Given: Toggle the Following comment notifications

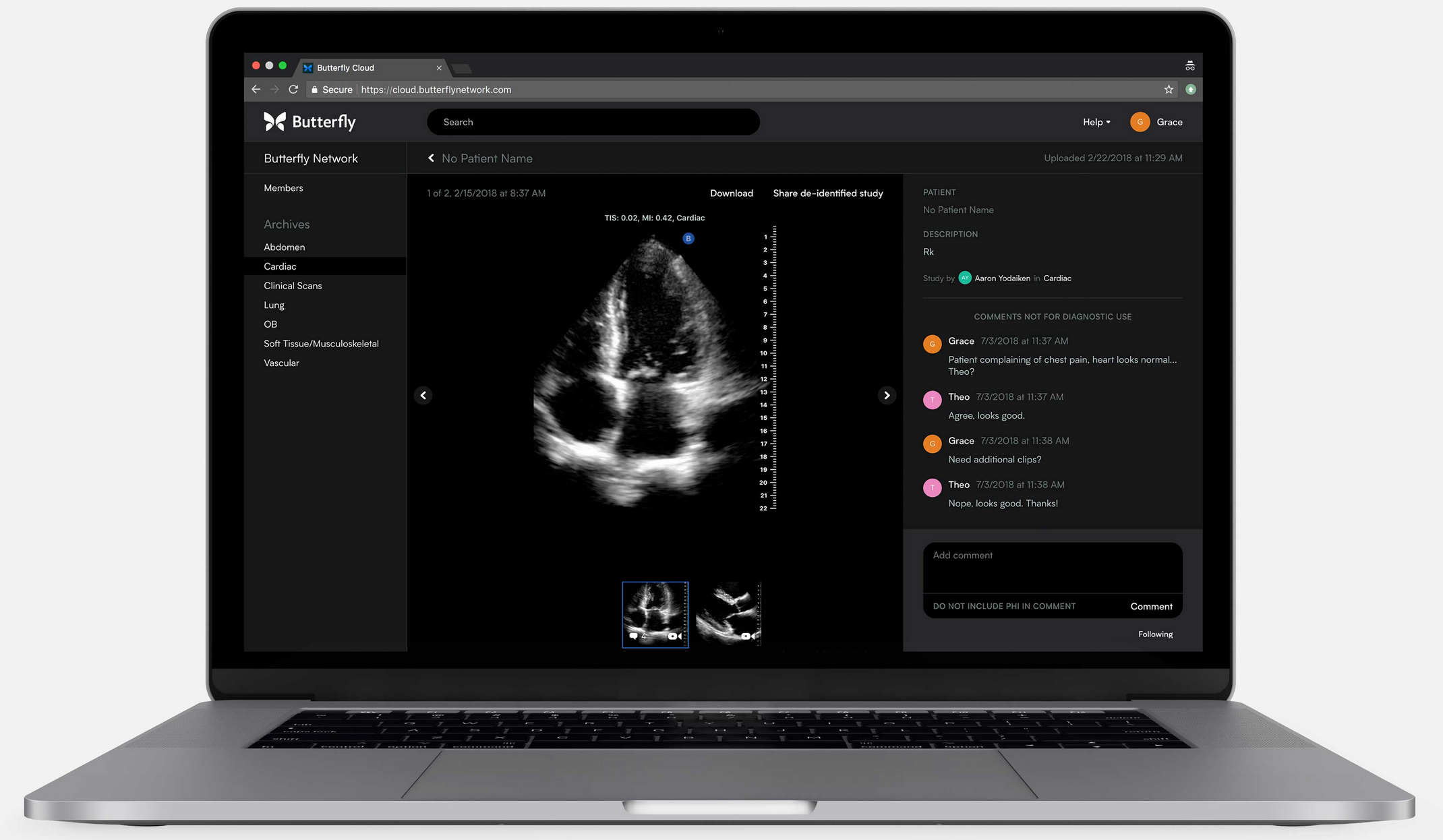Looking at the screenshot, I should [1155, 634].
